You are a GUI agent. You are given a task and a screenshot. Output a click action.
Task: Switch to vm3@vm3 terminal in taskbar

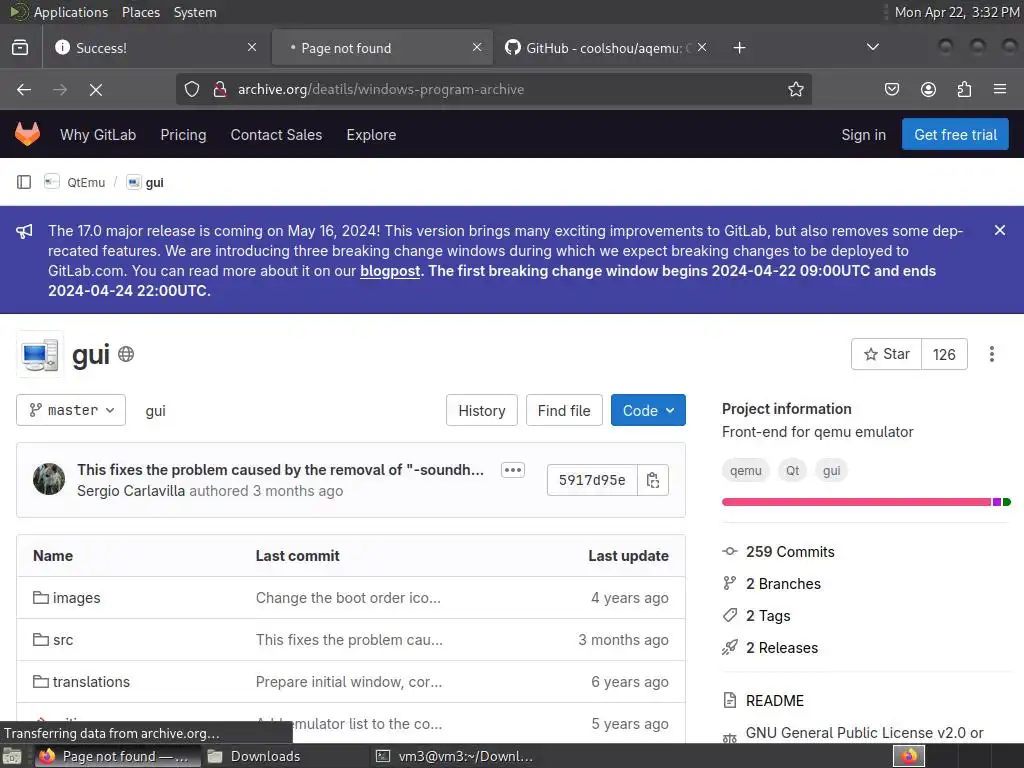tap(457, 756)
